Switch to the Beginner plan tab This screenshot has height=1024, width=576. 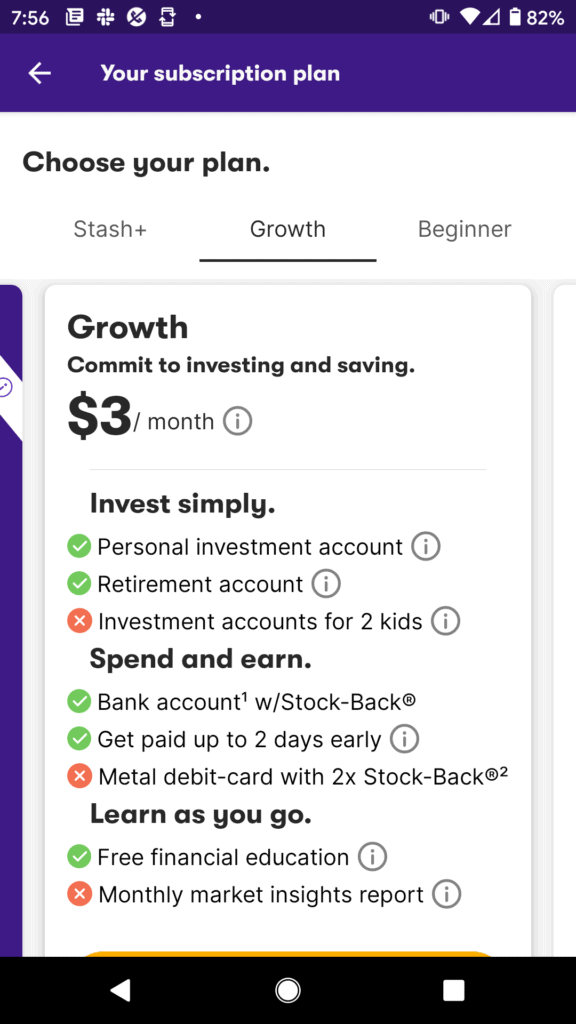pyautogui.click(x=464, y=229)
